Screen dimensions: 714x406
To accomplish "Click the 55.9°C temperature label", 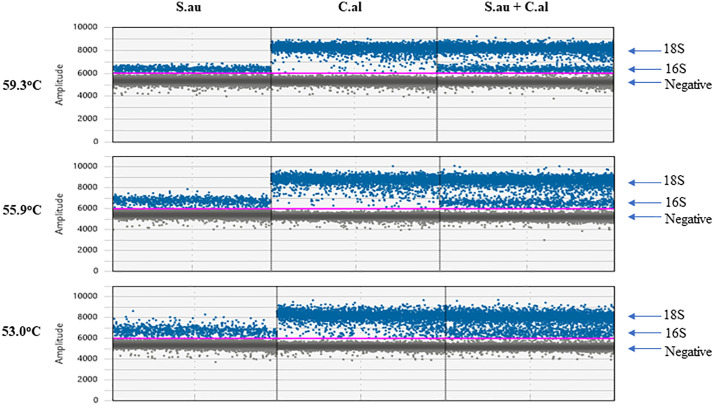I will click(22, 210).
